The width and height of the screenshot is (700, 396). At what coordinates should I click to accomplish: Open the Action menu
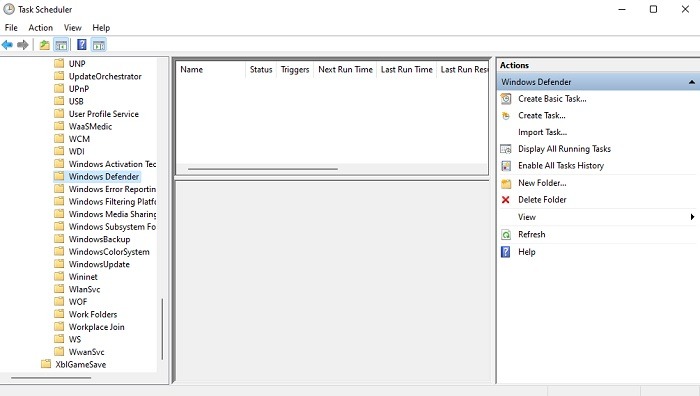tap(41, 28)
